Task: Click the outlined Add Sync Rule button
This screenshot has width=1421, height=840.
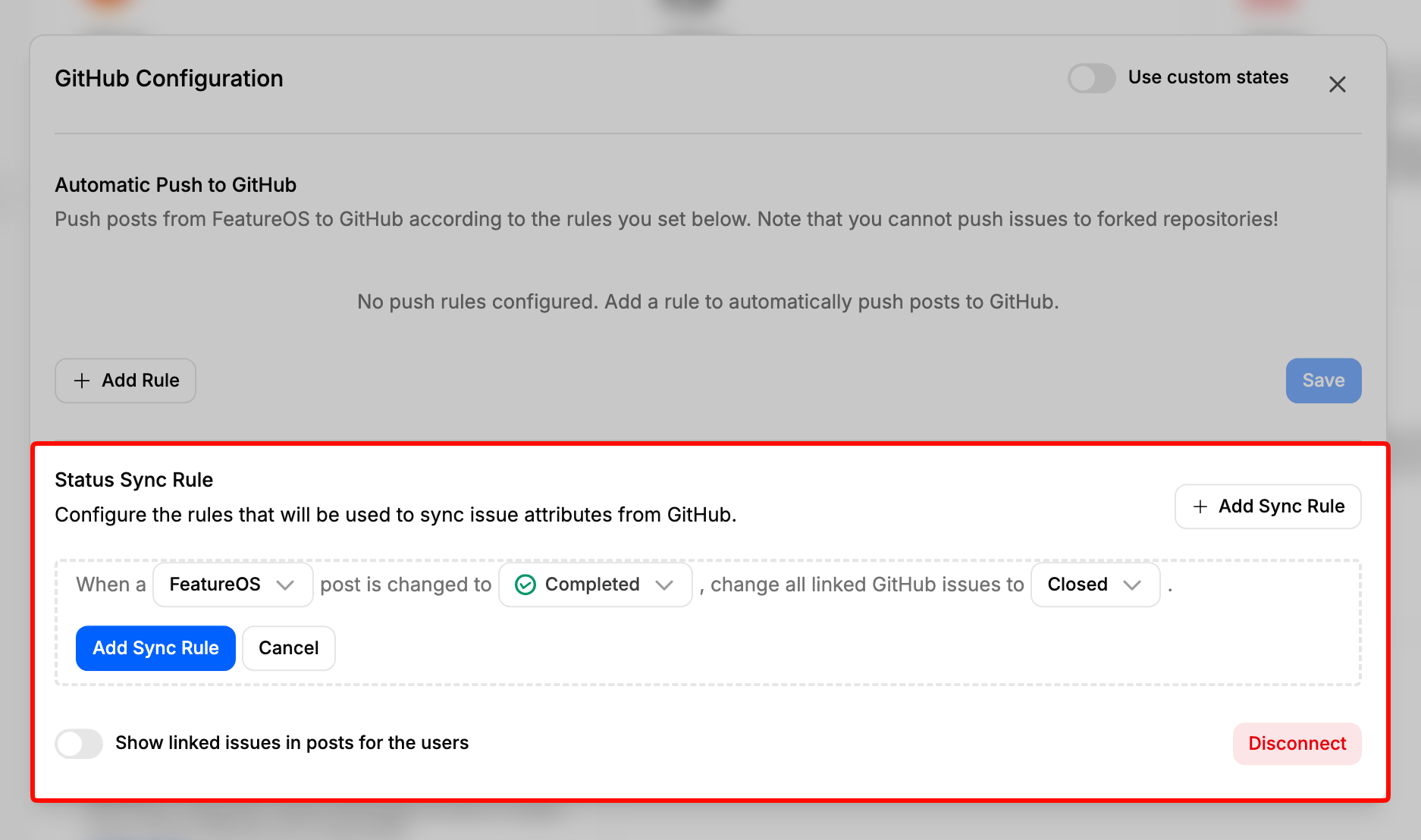Action: [x=1268, y=506]
